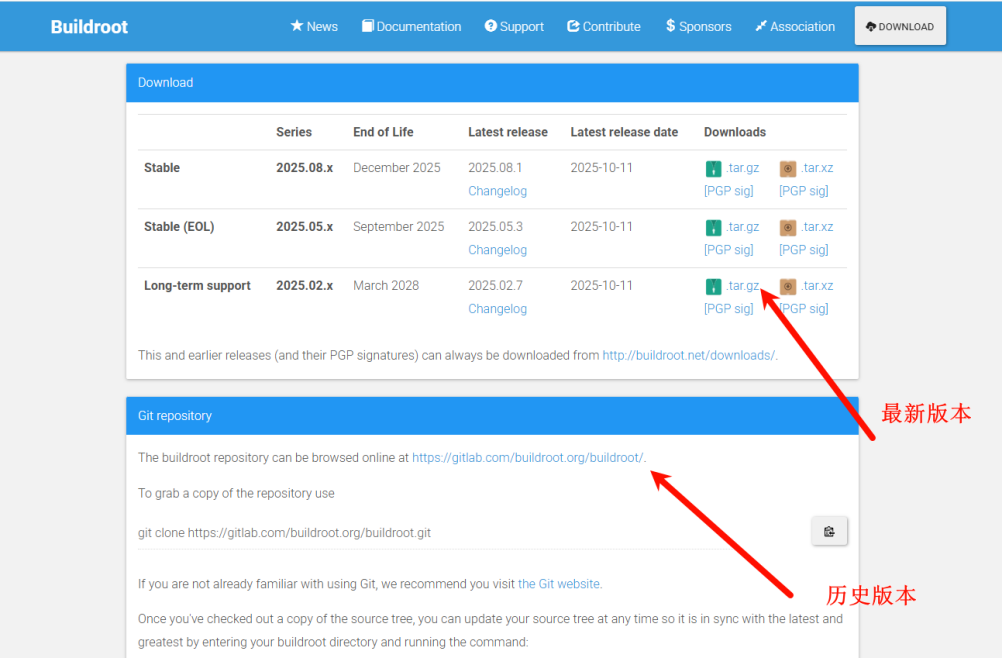Click the green archive icon for 2025.05.x
The height and width of the screenshot is (658, 1002).
tap(713, 227)
